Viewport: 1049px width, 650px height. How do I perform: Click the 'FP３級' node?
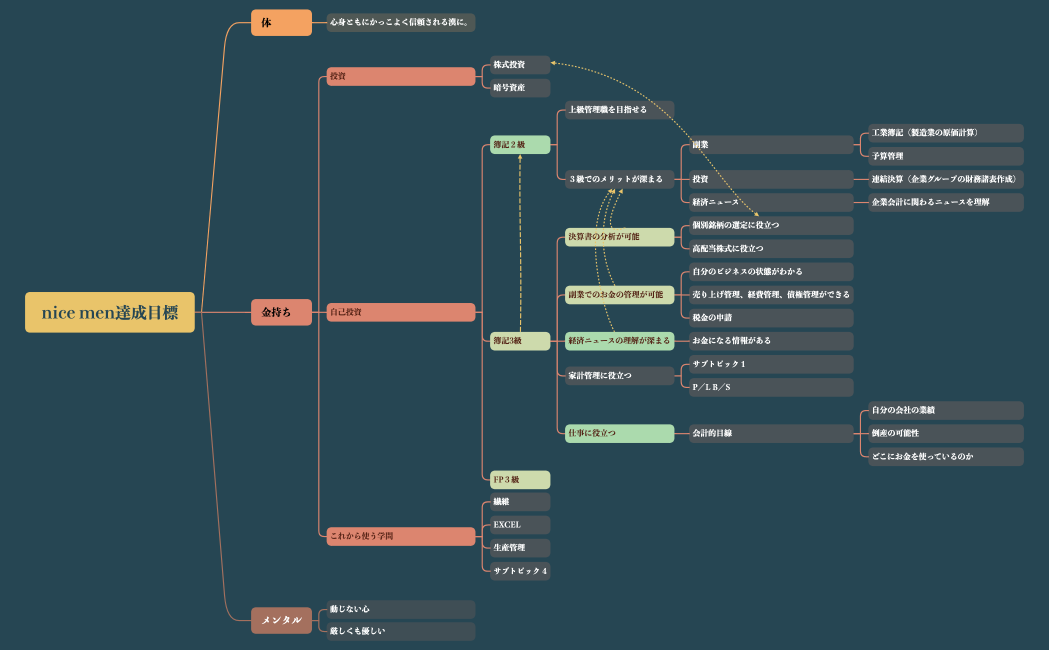pyautogui.click(x=520, y=480)
